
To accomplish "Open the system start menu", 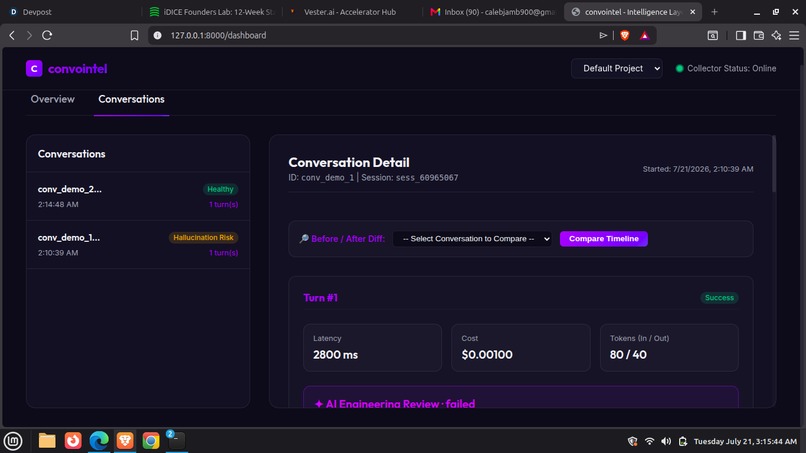I will [13, 441].
